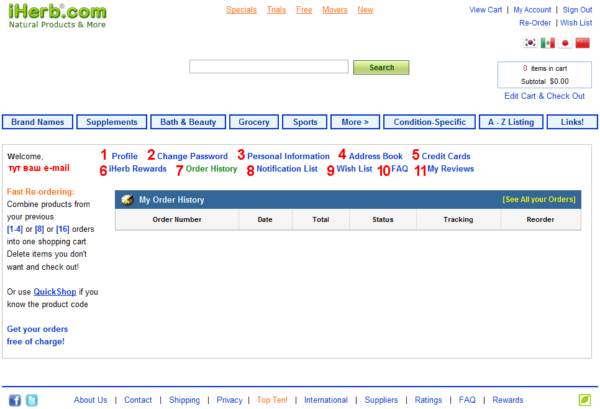Expand the More > category menu
The image size is (600, 409).
pyautogui.click(x=355, y=122)
